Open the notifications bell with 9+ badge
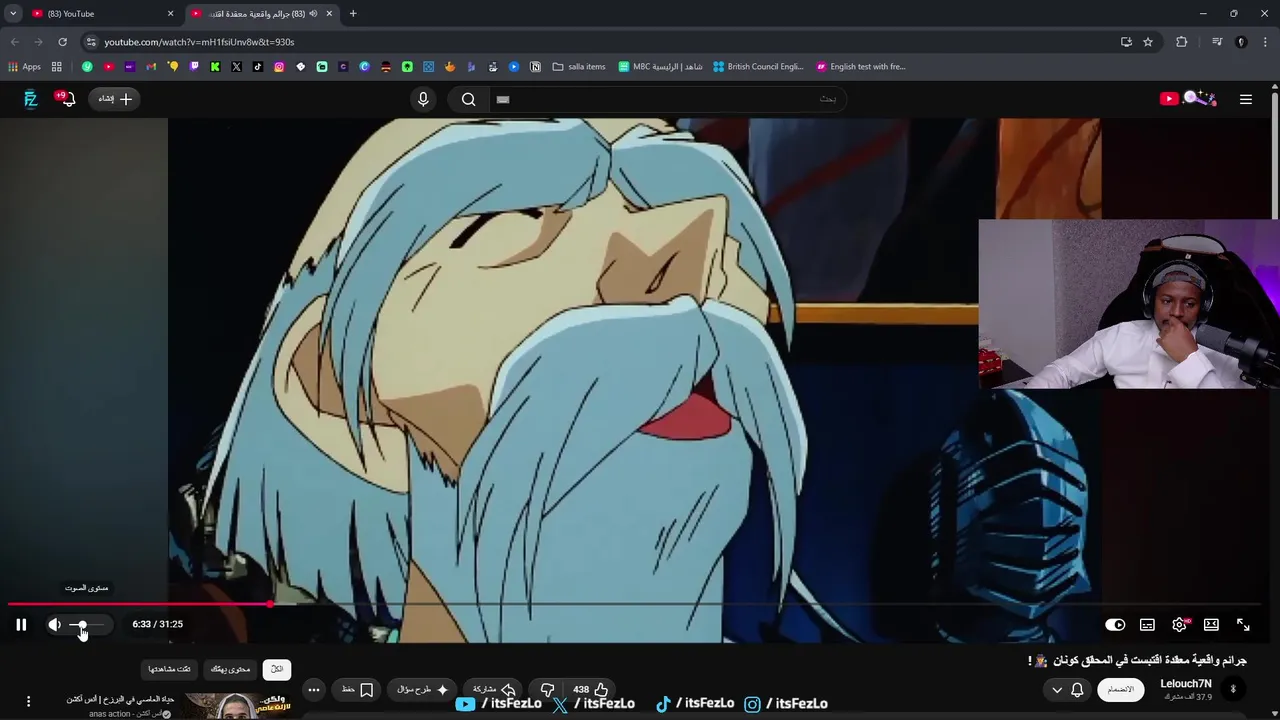 (x=67, y=99)
